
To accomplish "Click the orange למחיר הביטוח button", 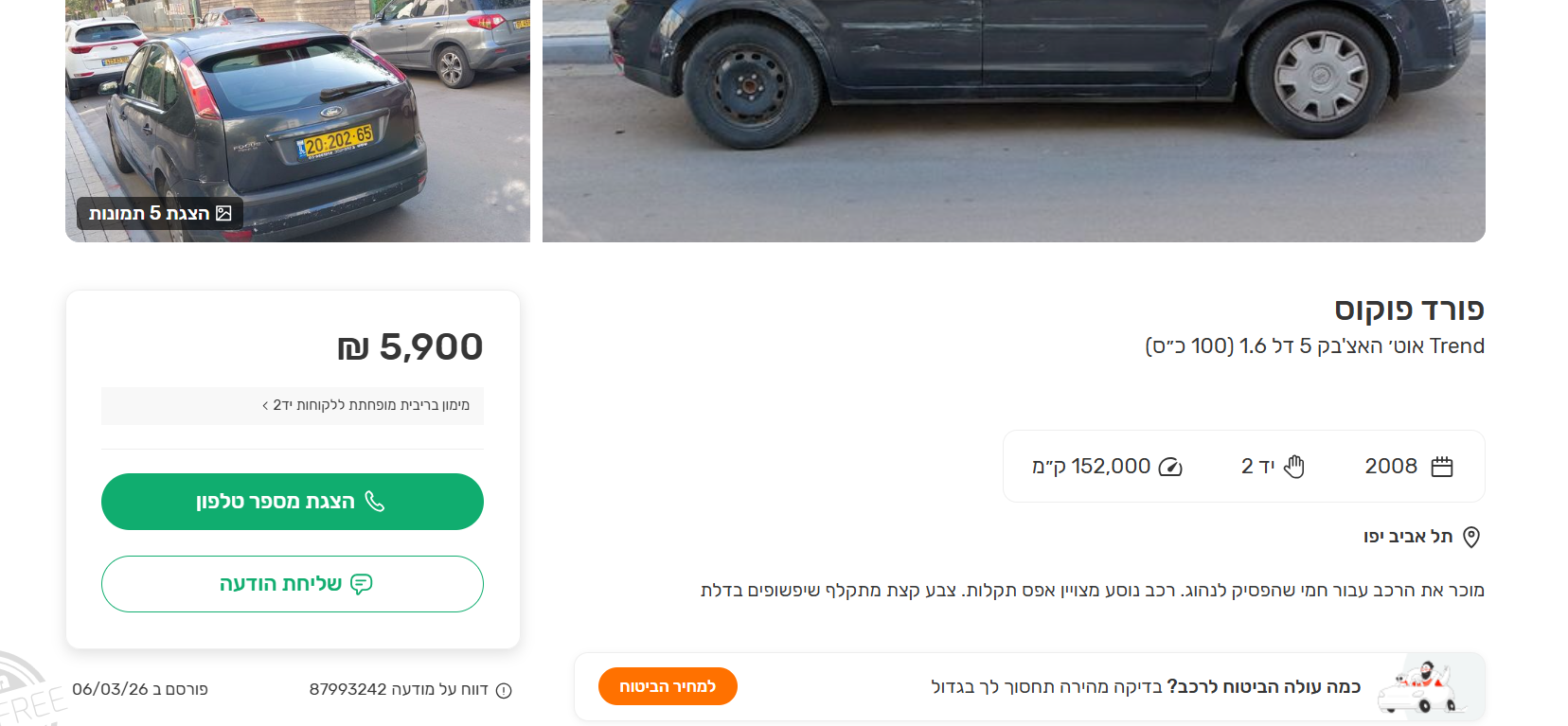I will coord(667,686).
